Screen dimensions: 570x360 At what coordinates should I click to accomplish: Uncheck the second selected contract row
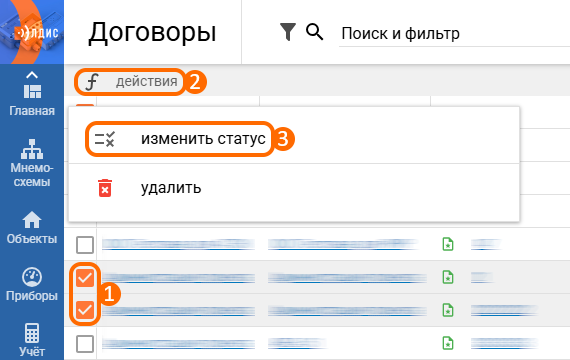(85, 310)
